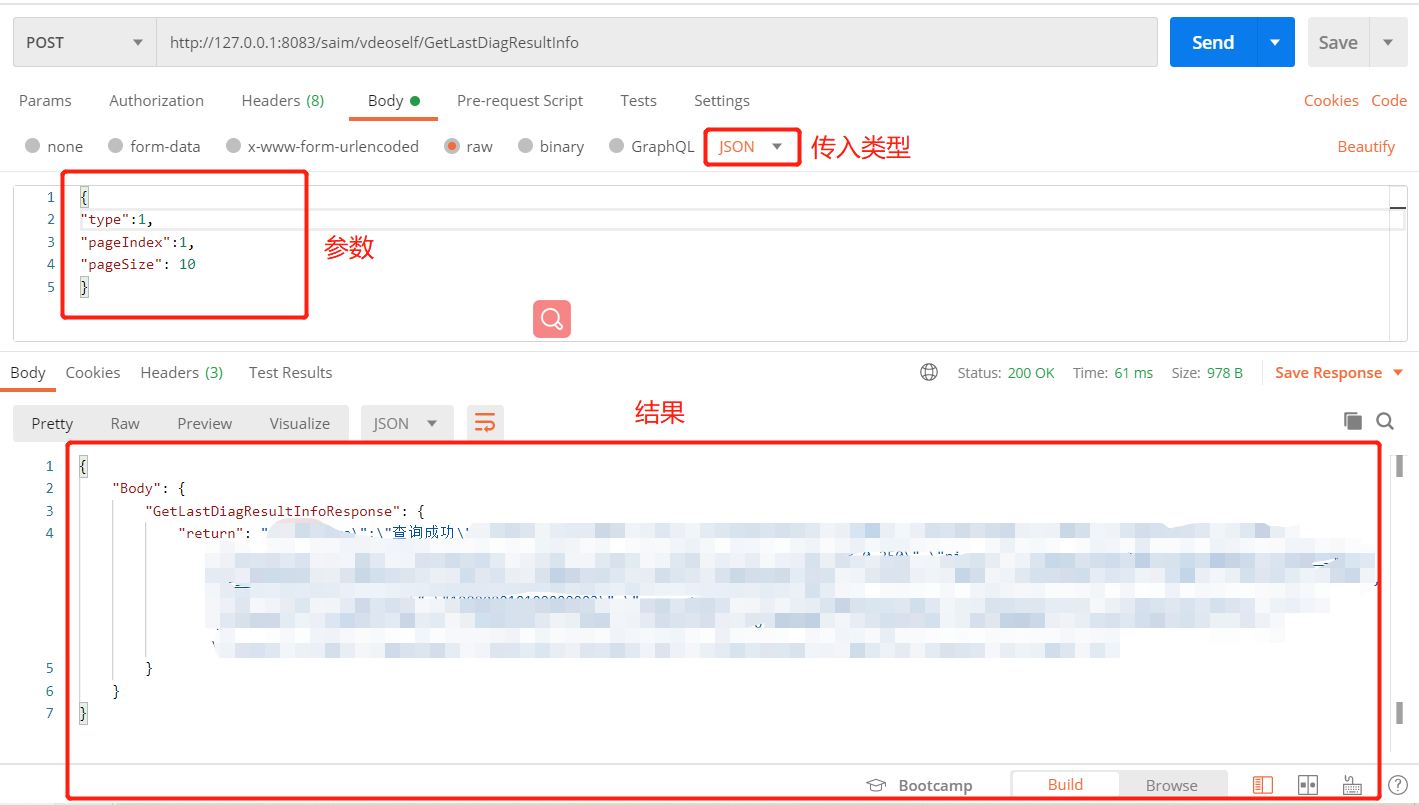Open the Save Response dropdown
The height and width of the screenshot is (805, 1419).
1339,373
